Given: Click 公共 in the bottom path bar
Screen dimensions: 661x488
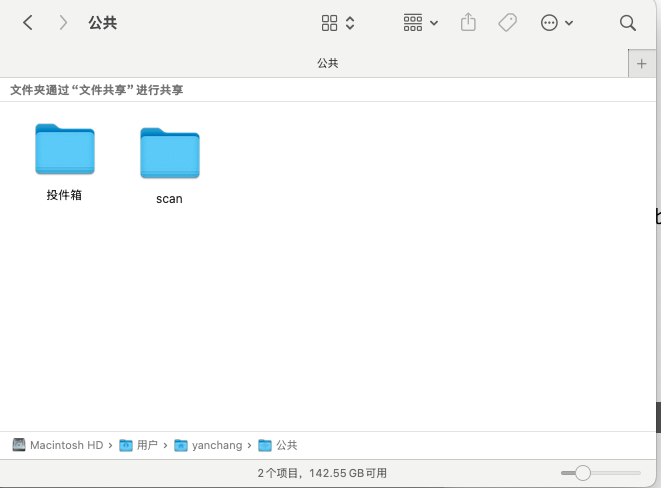Looking at the screenshot, I should click(x=278, y=445).
